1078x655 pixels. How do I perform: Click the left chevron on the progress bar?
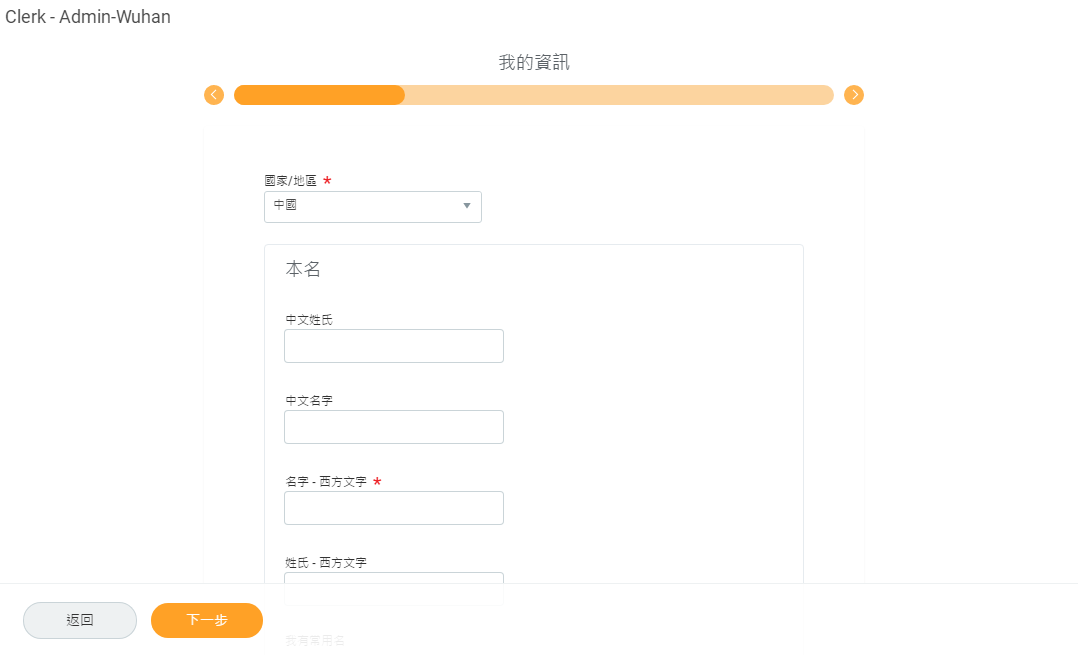tap(214, 94)
